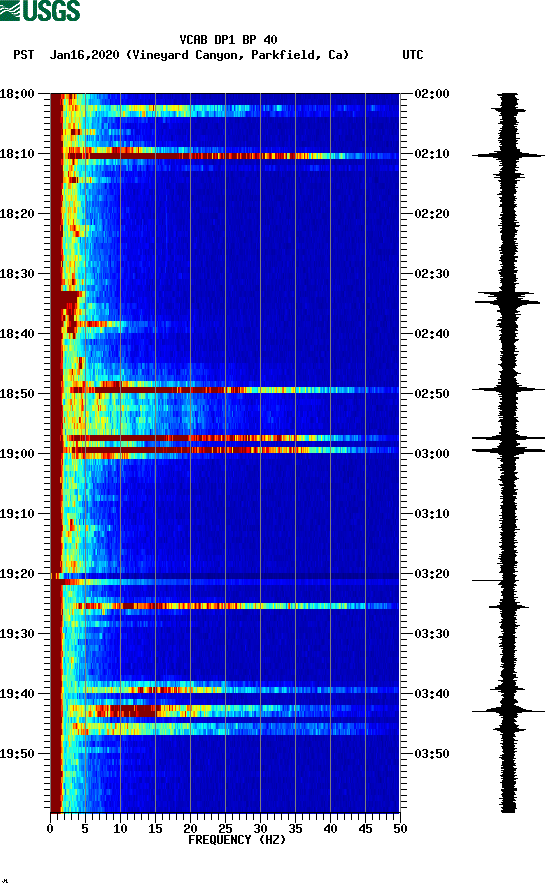Click the "FREQUENCY (HZ)" axis label
The image size is (552, 892).
click(237, 840)
